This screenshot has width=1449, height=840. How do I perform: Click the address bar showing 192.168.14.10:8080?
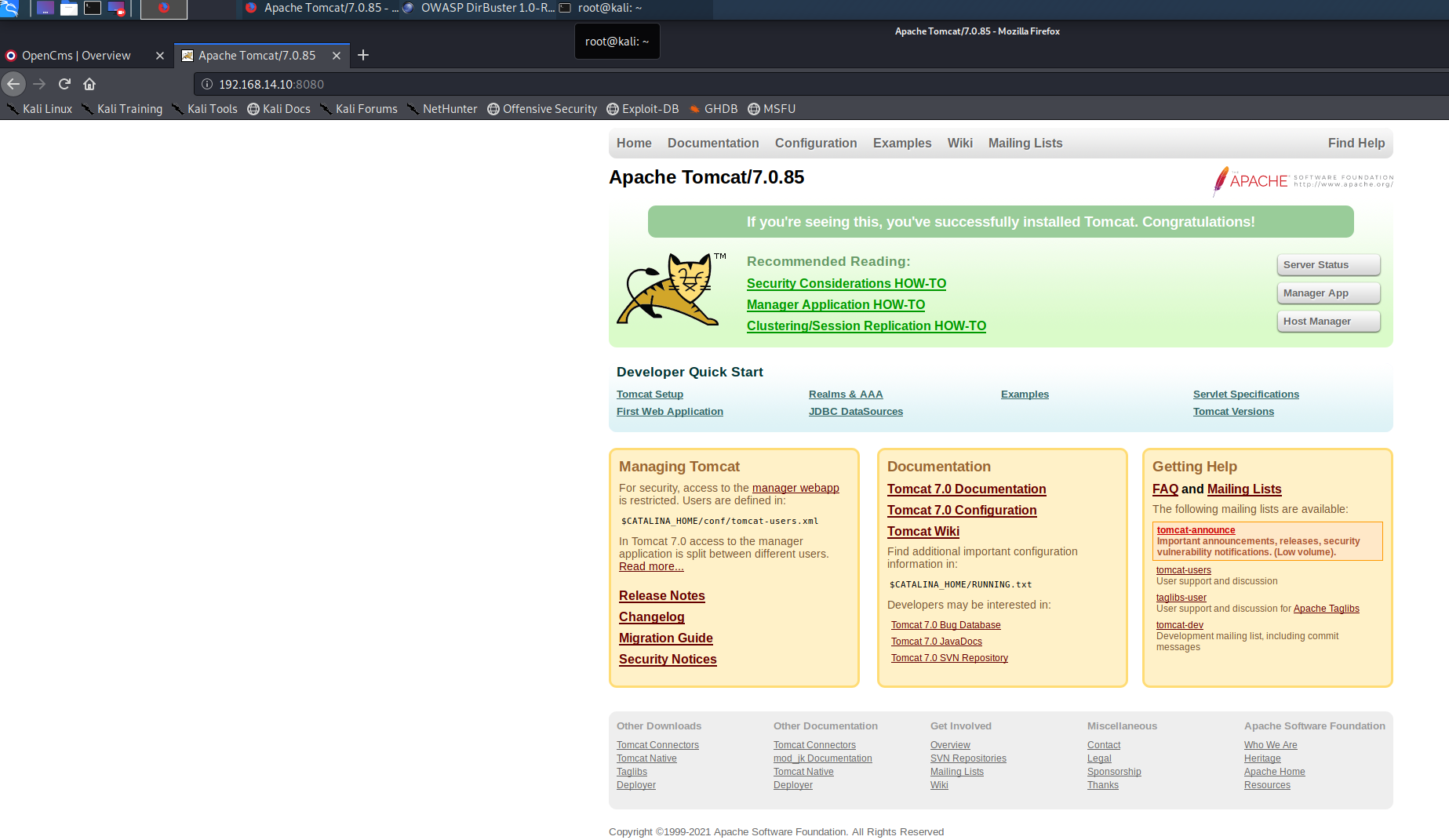(x=816, y=84)
